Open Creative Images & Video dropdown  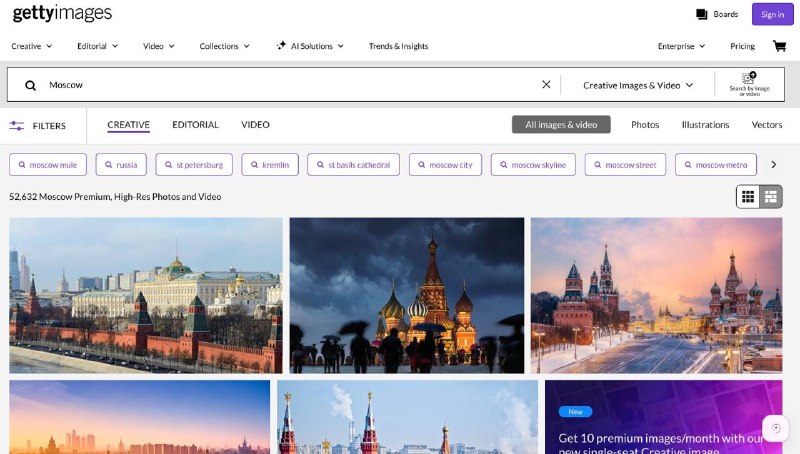638,85
